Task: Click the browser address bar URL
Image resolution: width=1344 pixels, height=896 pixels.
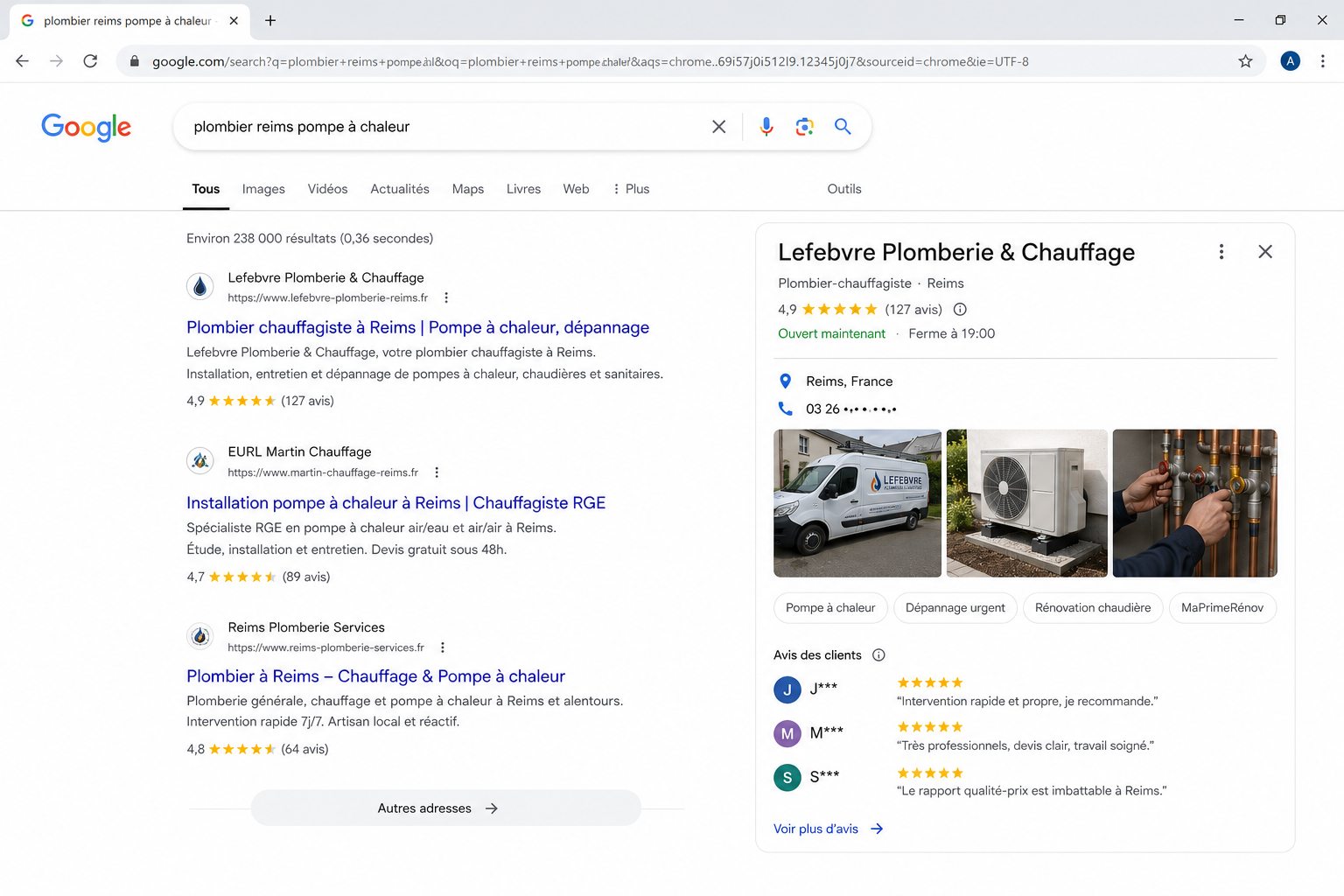Action: pyautogui.click(x=590, y=61)
